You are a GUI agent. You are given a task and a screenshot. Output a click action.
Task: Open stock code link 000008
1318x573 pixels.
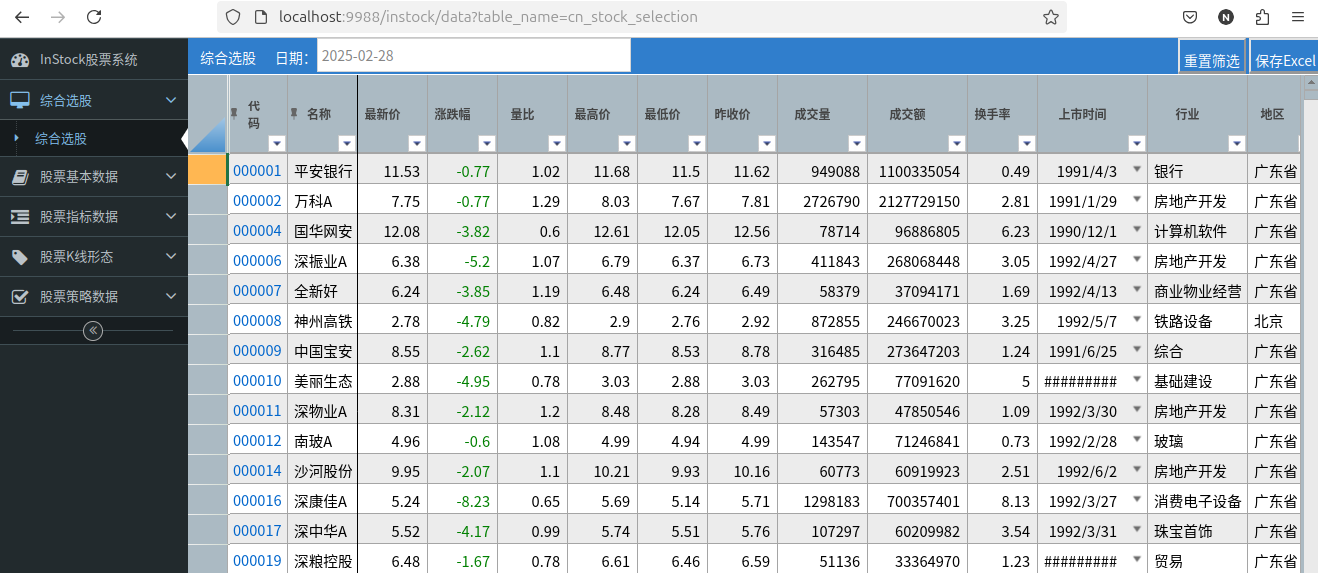258,320
